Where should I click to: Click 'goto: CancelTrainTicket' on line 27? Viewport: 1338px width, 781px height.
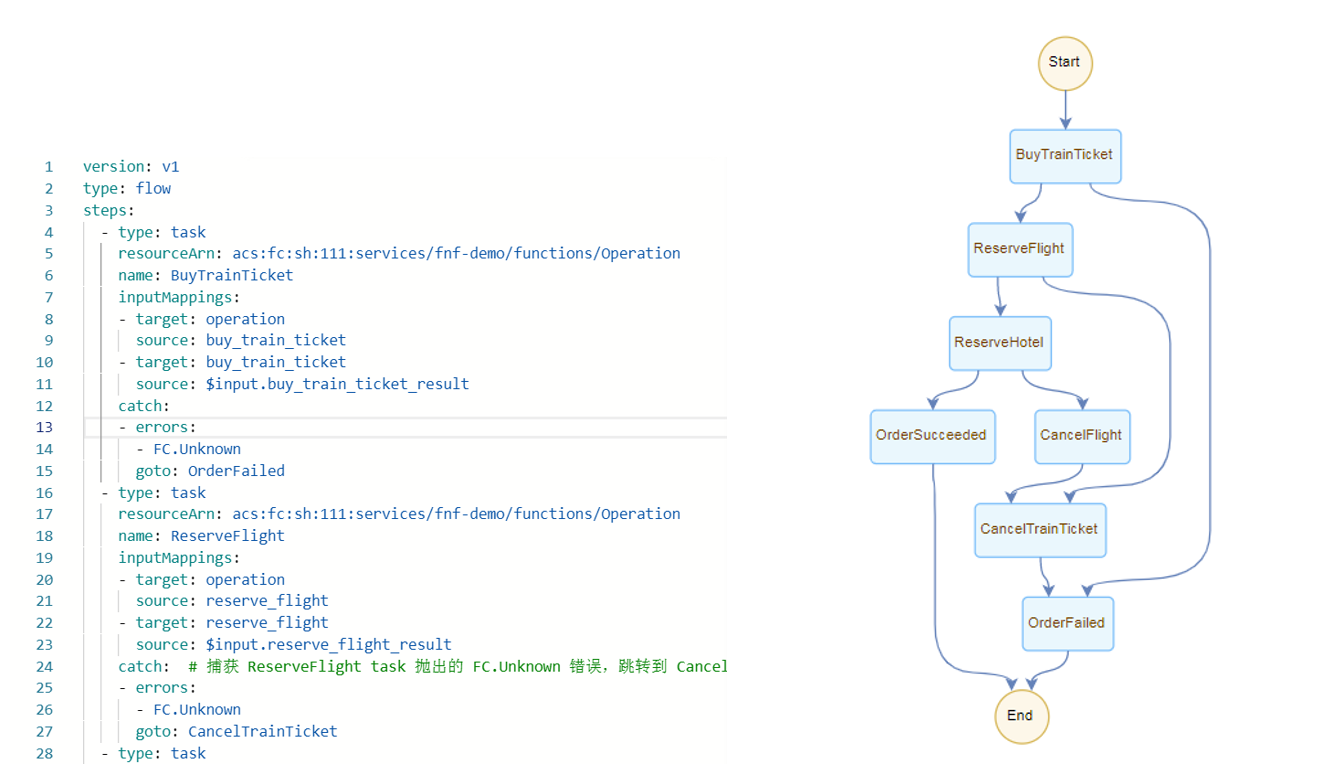pos(237,731)
